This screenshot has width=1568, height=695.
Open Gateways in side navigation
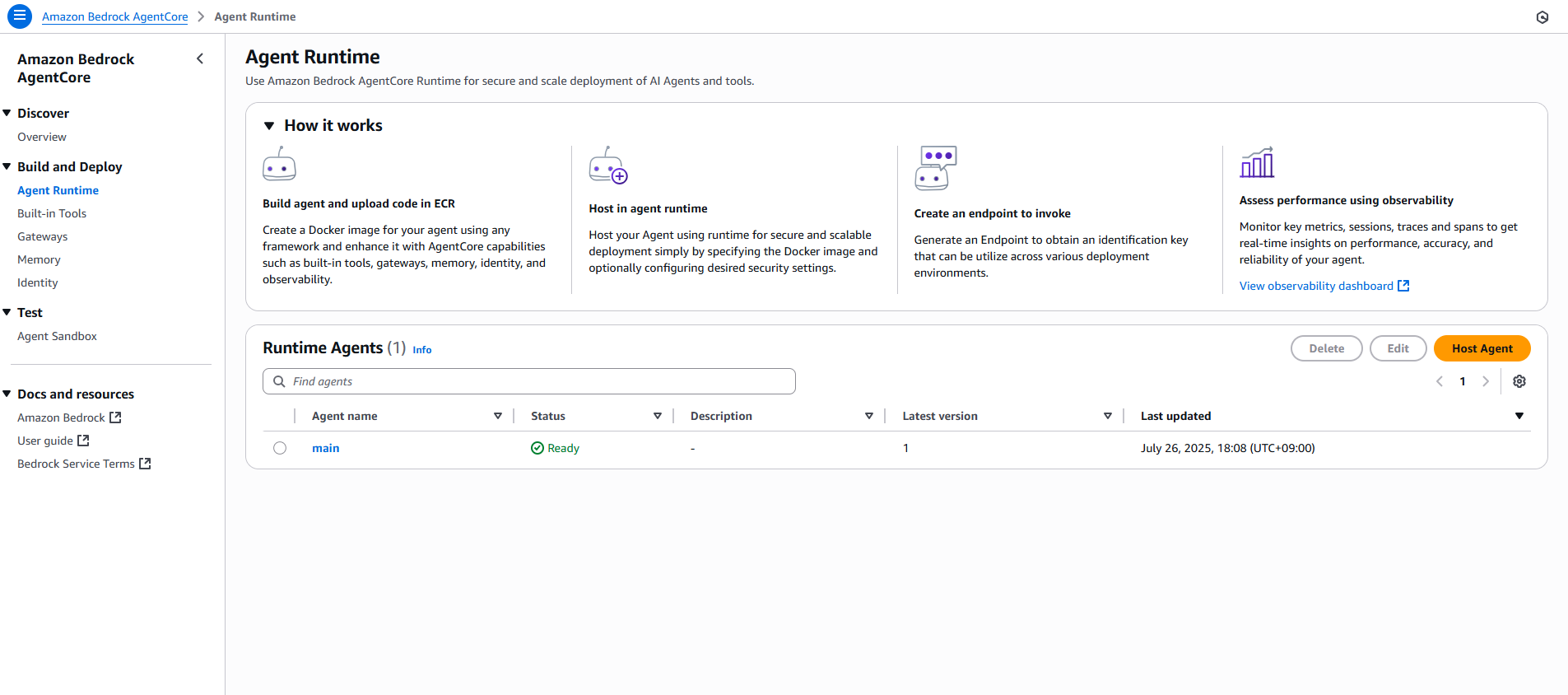pos(43,236)
